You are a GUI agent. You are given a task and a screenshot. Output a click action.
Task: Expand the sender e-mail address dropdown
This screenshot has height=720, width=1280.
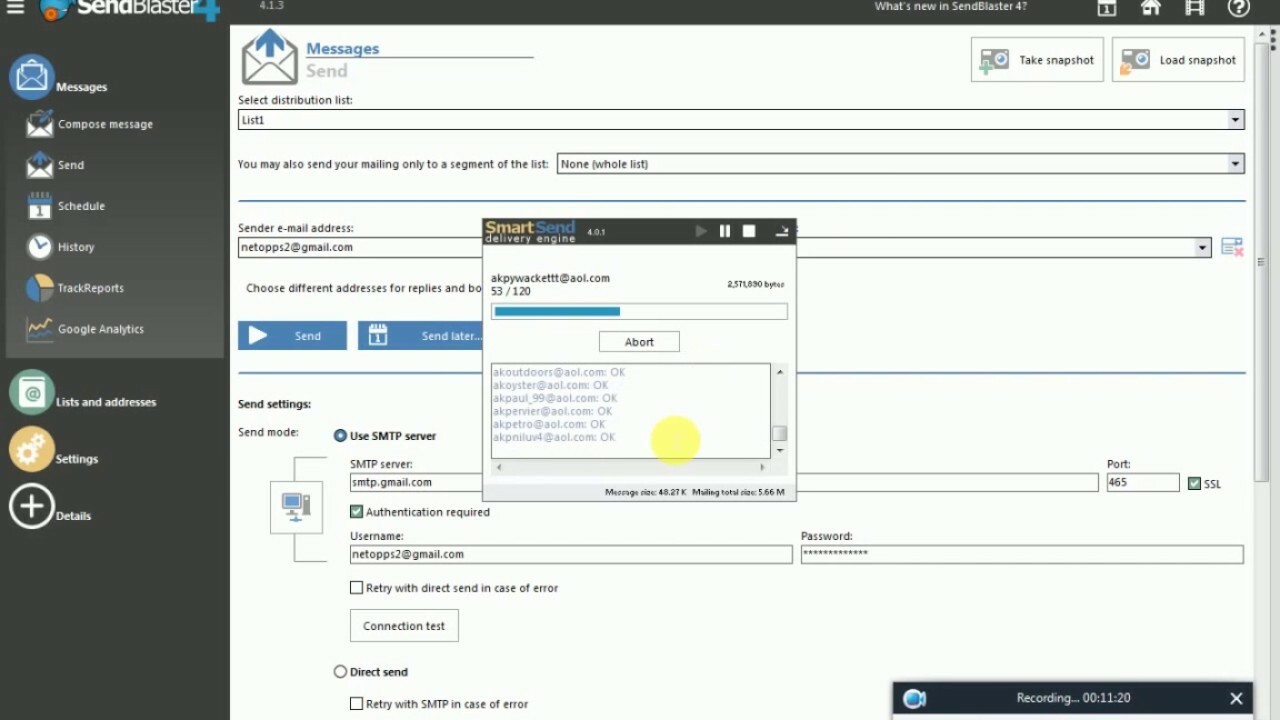(1203, 247)
